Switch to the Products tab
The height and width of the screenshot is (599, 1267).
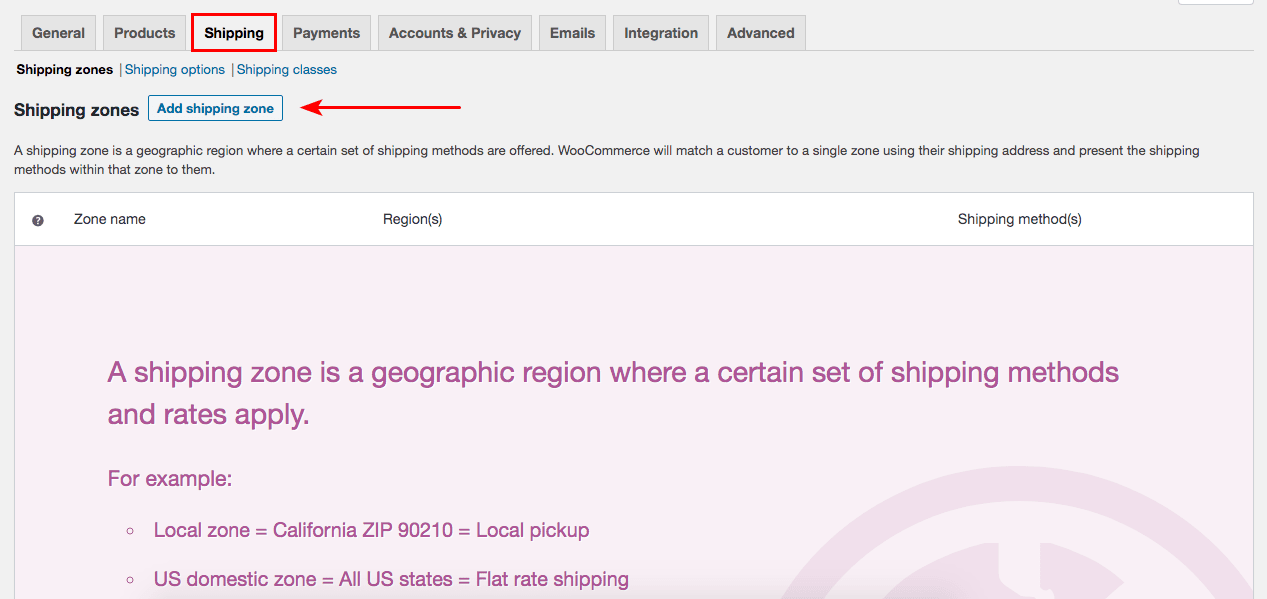coord(144,33)
